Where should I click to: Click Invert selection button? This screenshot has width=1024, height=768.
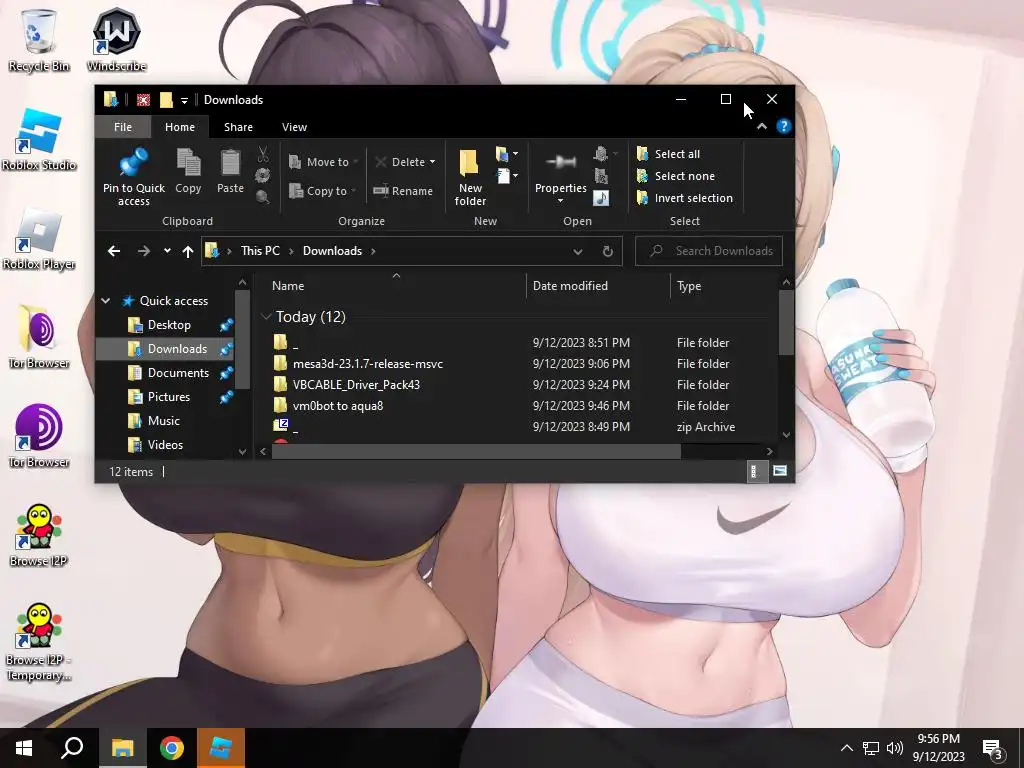tap(684, 198)
